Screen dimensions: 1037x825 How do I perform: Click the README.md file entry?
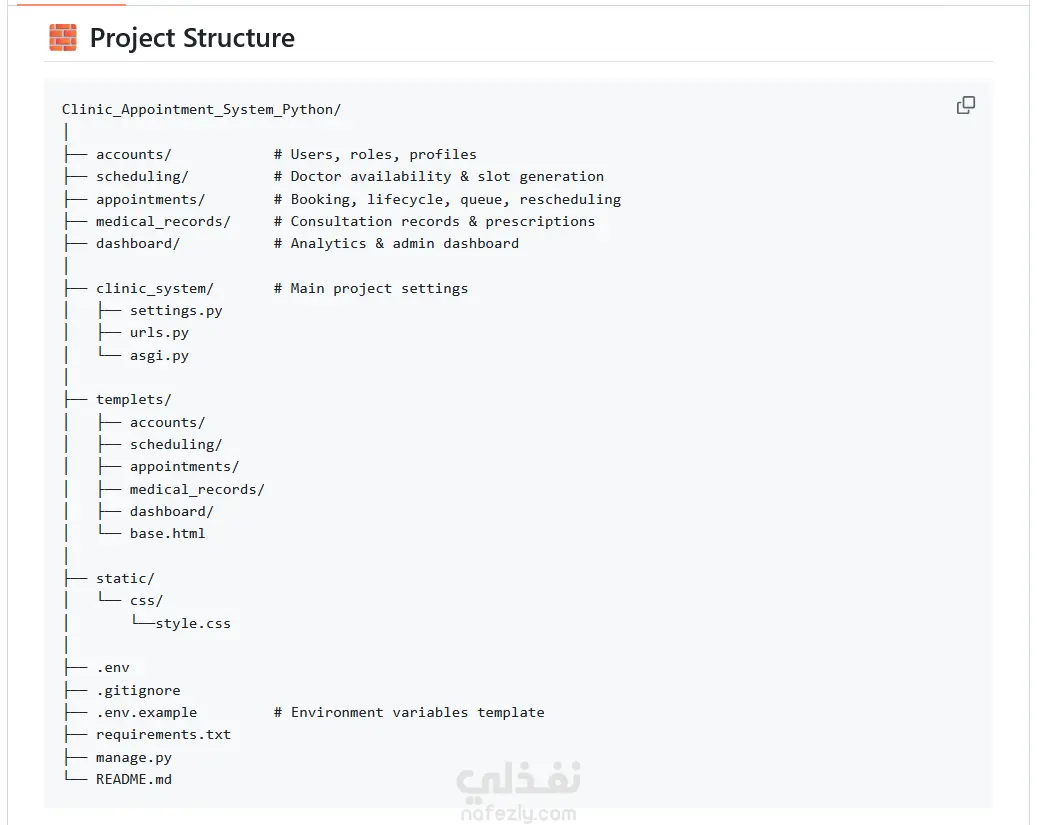click(x=134, y=779)
